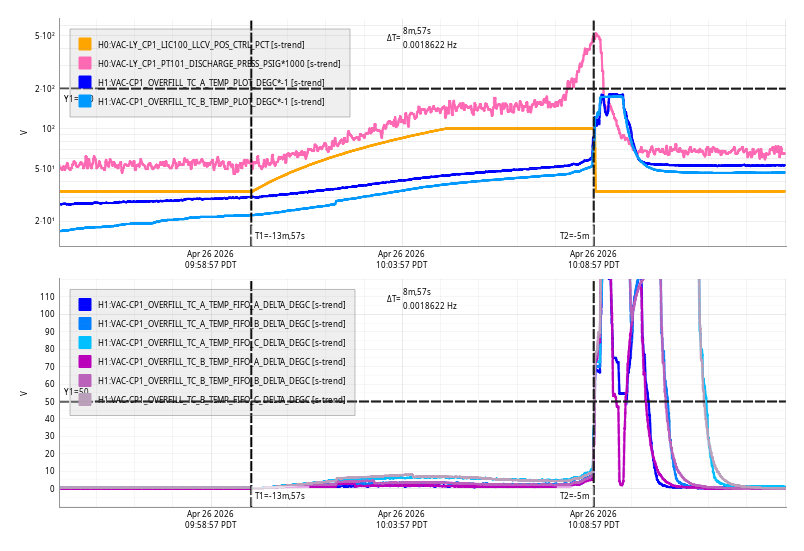Click the orange LLCV_POS_CTRL_PCT legend swatch
Image resolution: width=804 pixels, height=551 pixels.
tap(85, 44)
